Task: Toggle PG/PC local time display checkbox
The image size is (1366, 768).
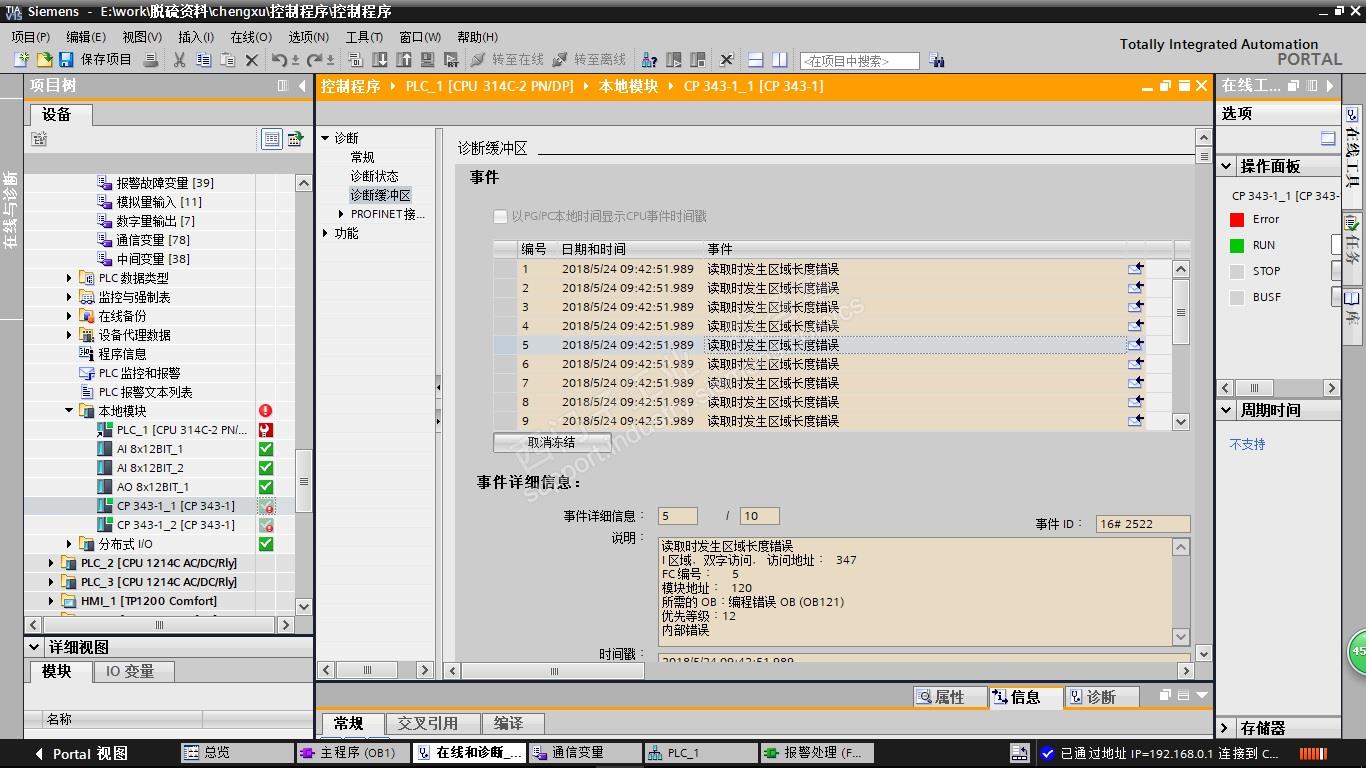Action: click(501, 216)
